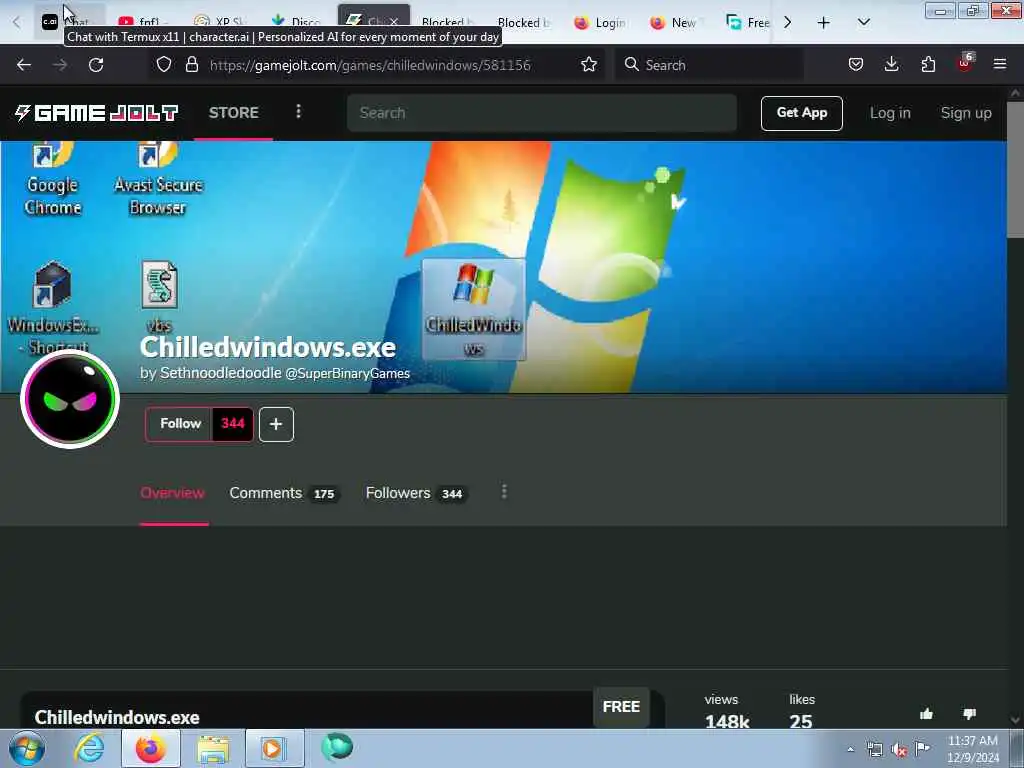This screenshot has height=768, width=1024.
Task: Open the 344 follower count button
Action: coord(232,424)
